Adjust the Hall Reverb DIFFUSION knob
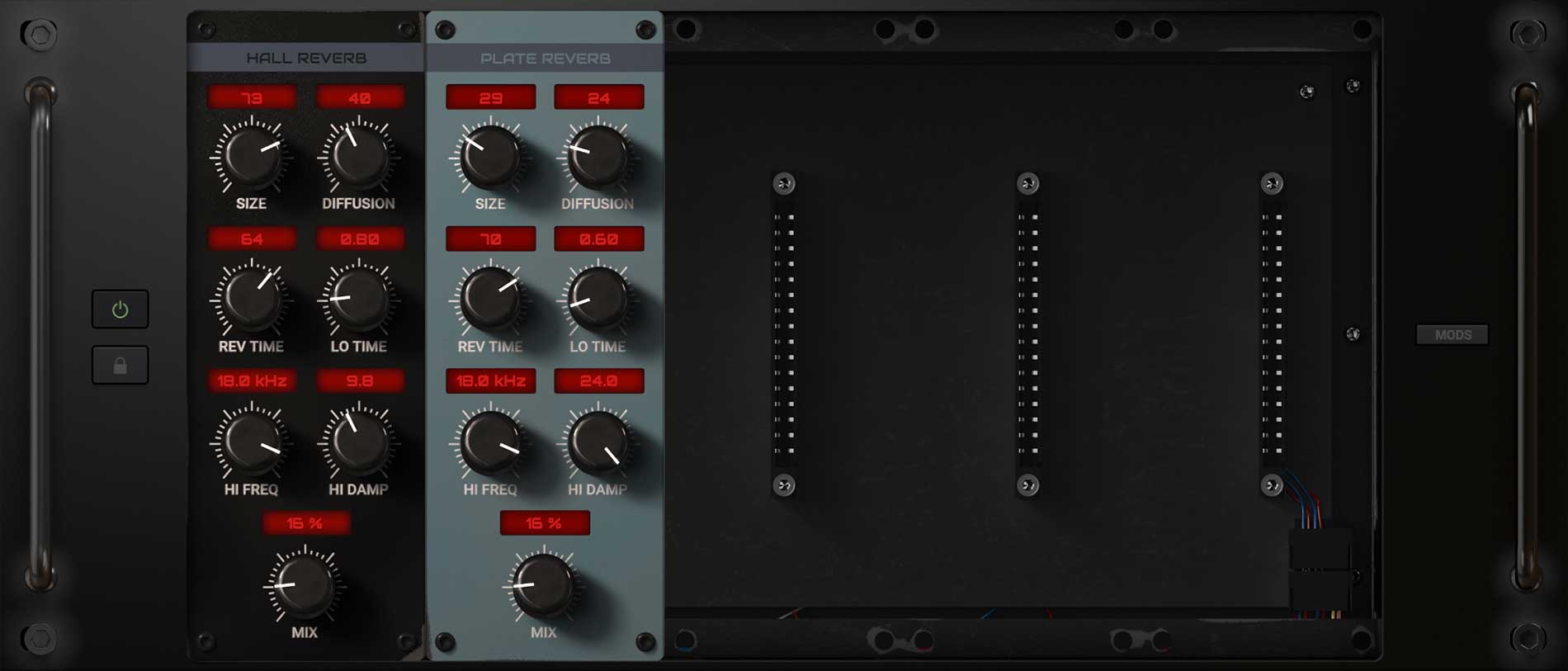This screenshot has width=1568, height=671. tap(358, 157)
